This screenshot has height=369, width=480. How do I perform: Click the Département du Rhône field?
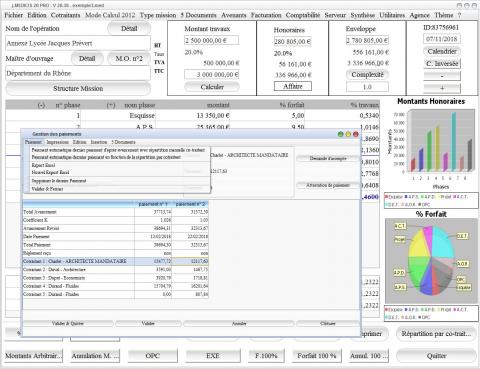(78, 73)
